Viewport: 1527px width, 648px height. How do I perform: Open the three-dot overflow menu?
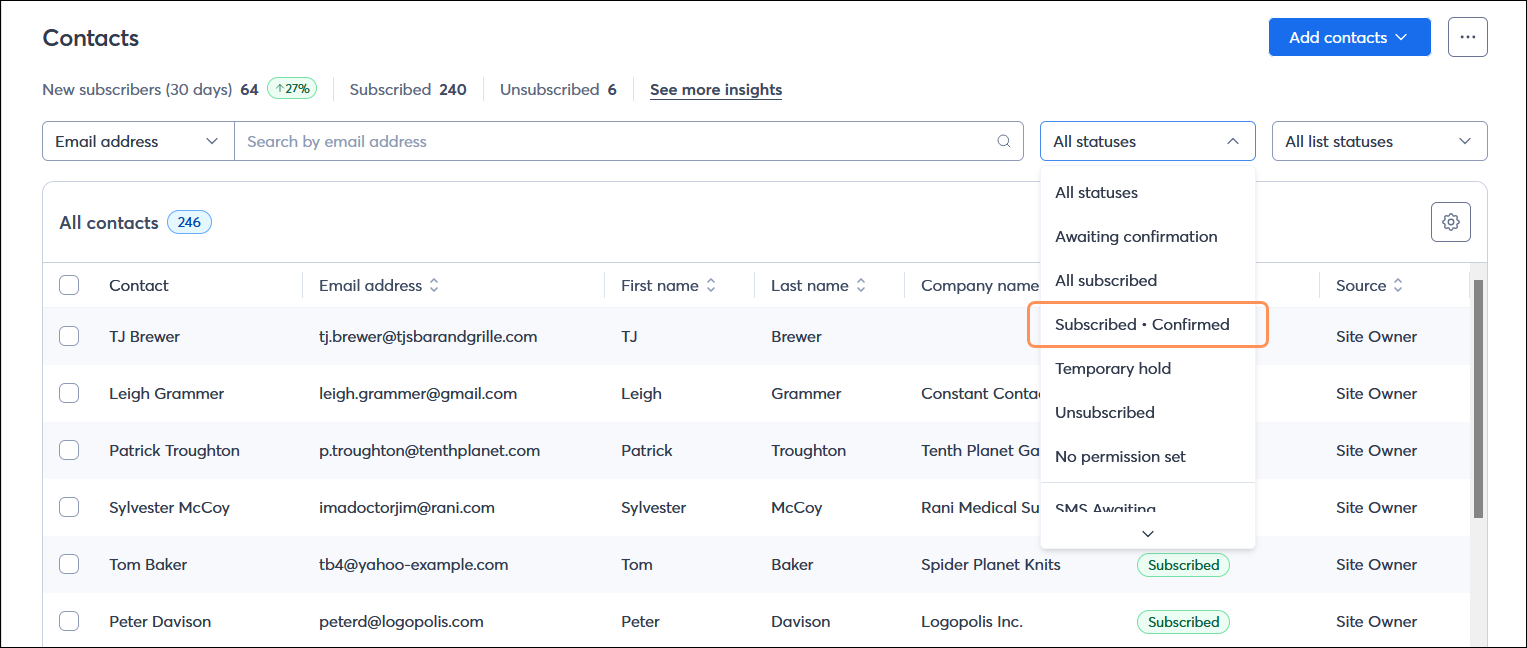pyautogui.click(x=1467, y=36)
